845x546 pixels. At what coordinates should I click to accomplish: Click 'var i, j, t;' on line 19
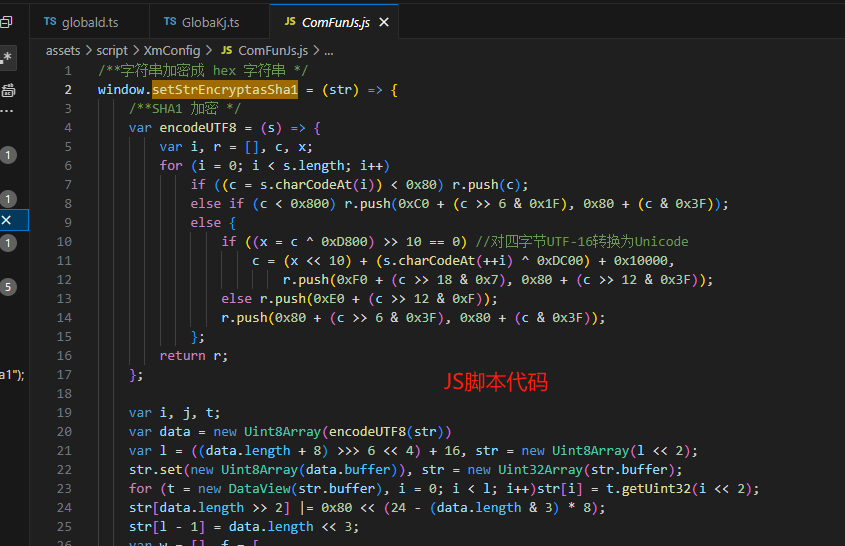174,413
